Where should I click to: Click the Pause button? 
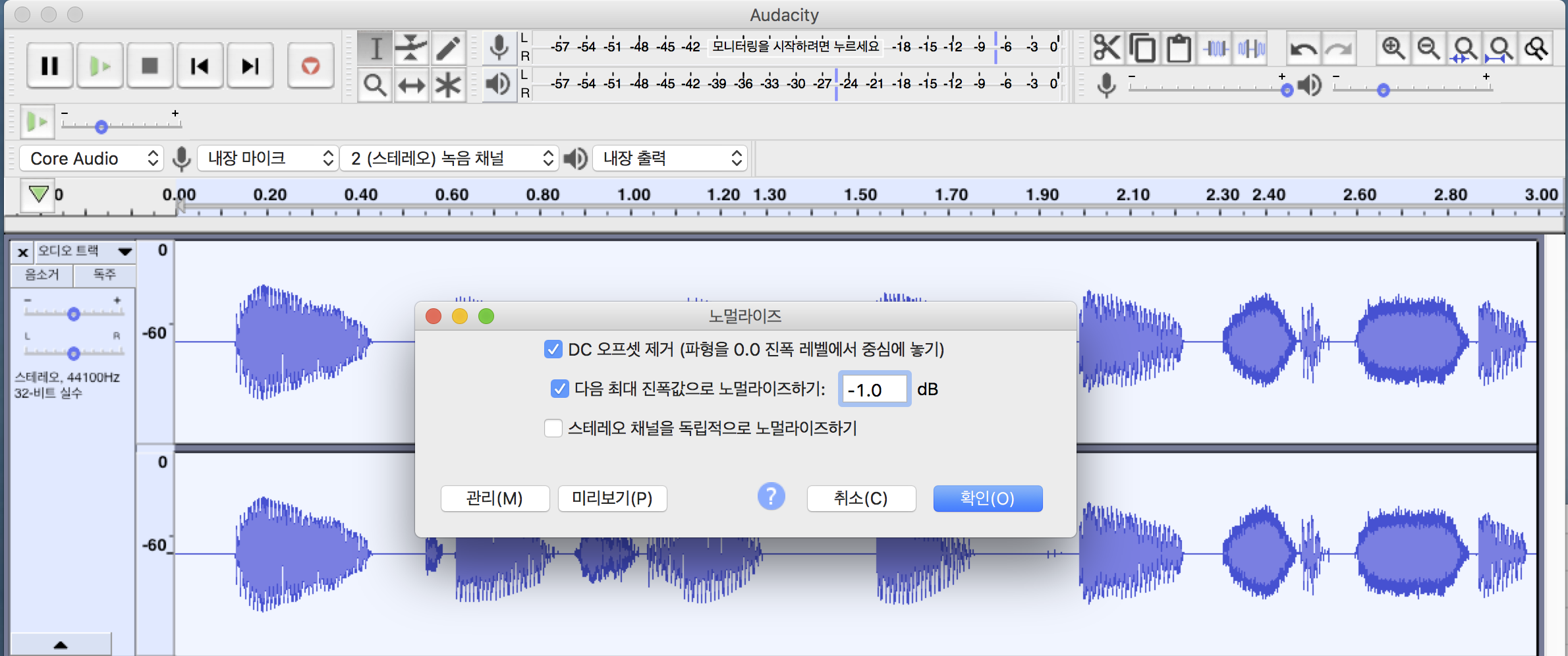[x=50, y=65]
